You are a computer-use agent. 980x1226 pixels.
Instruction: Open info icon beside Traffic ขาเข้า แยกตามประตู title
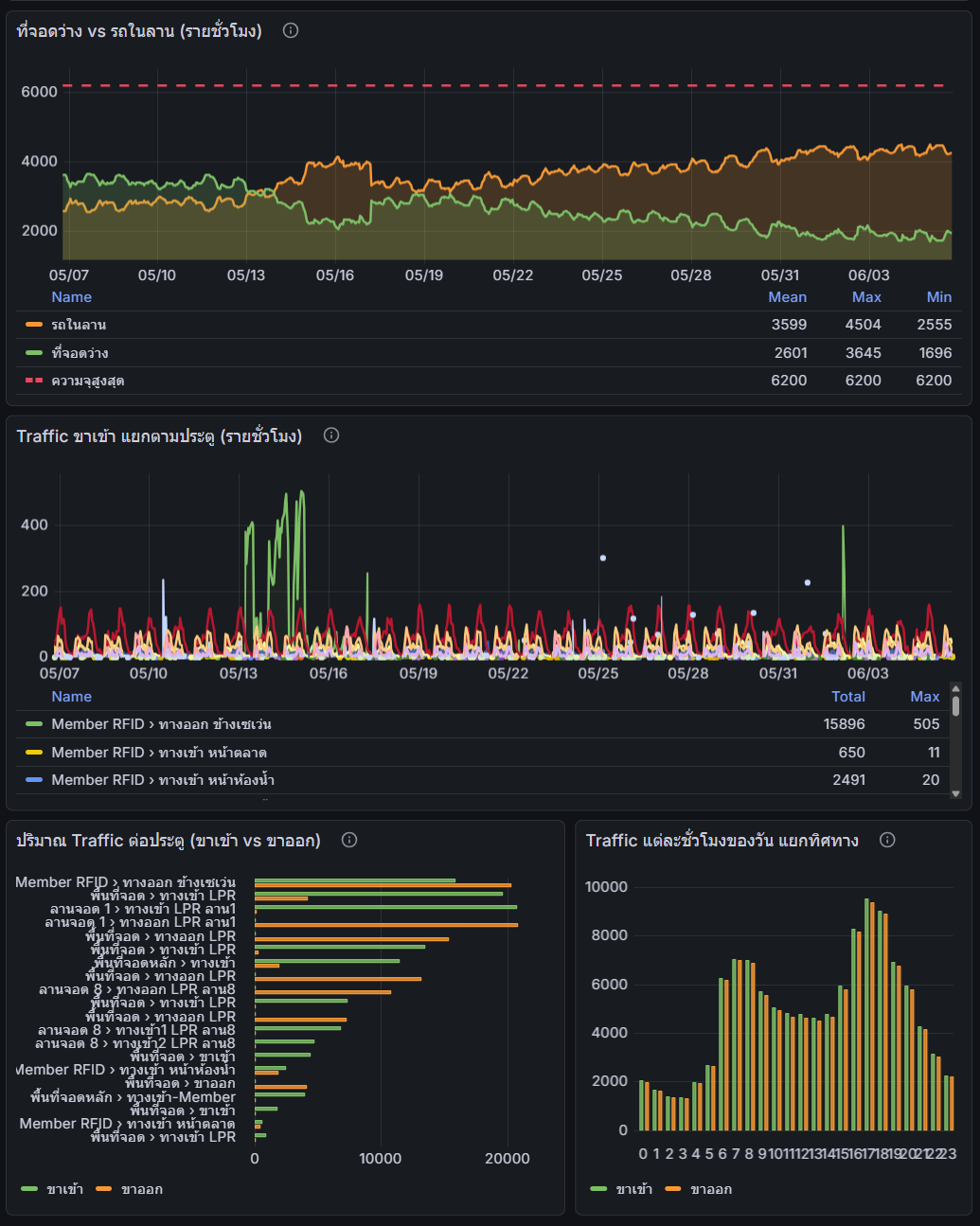tap(331, 435)
